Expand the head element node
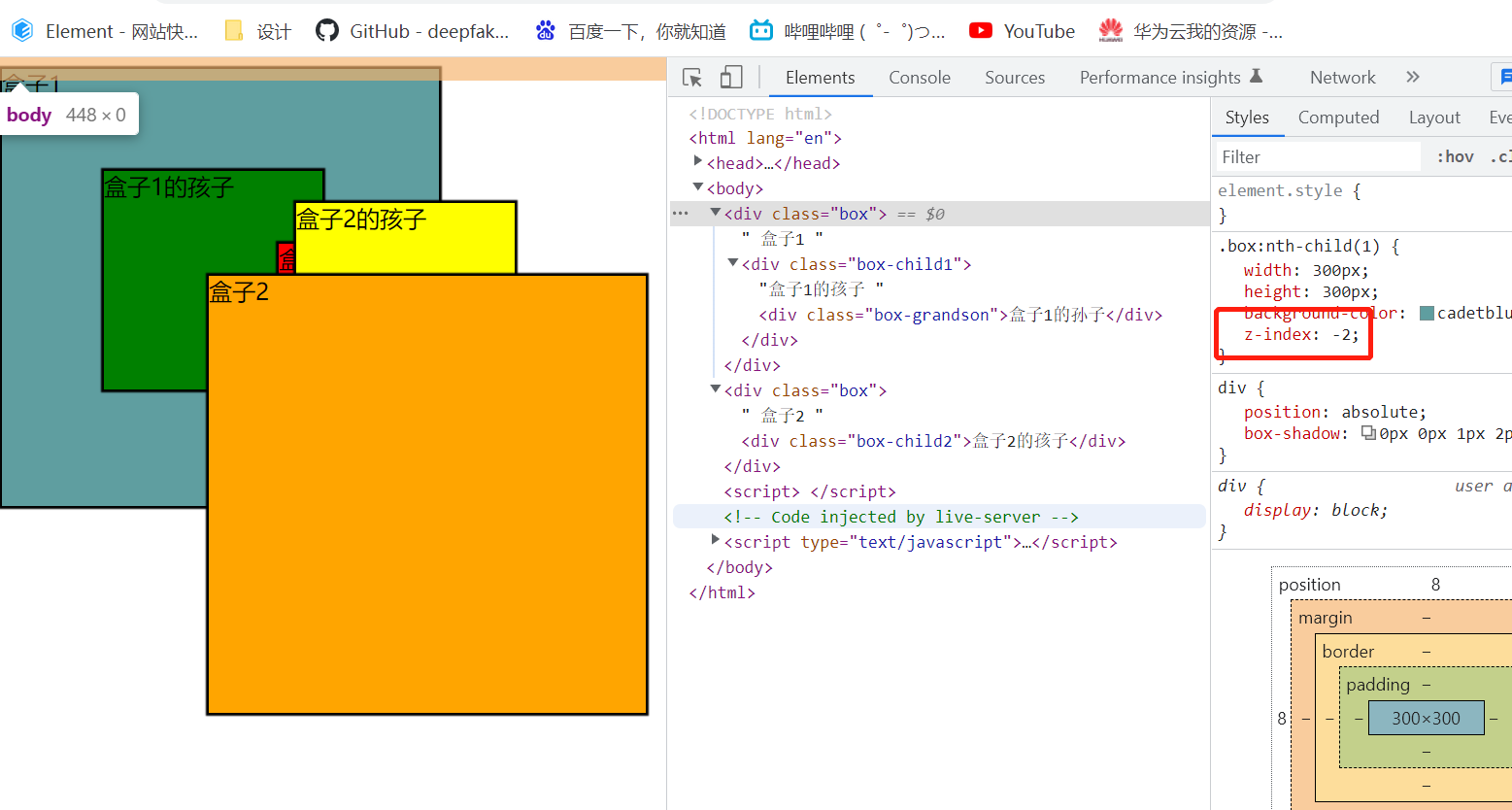 tap(698, 161)
